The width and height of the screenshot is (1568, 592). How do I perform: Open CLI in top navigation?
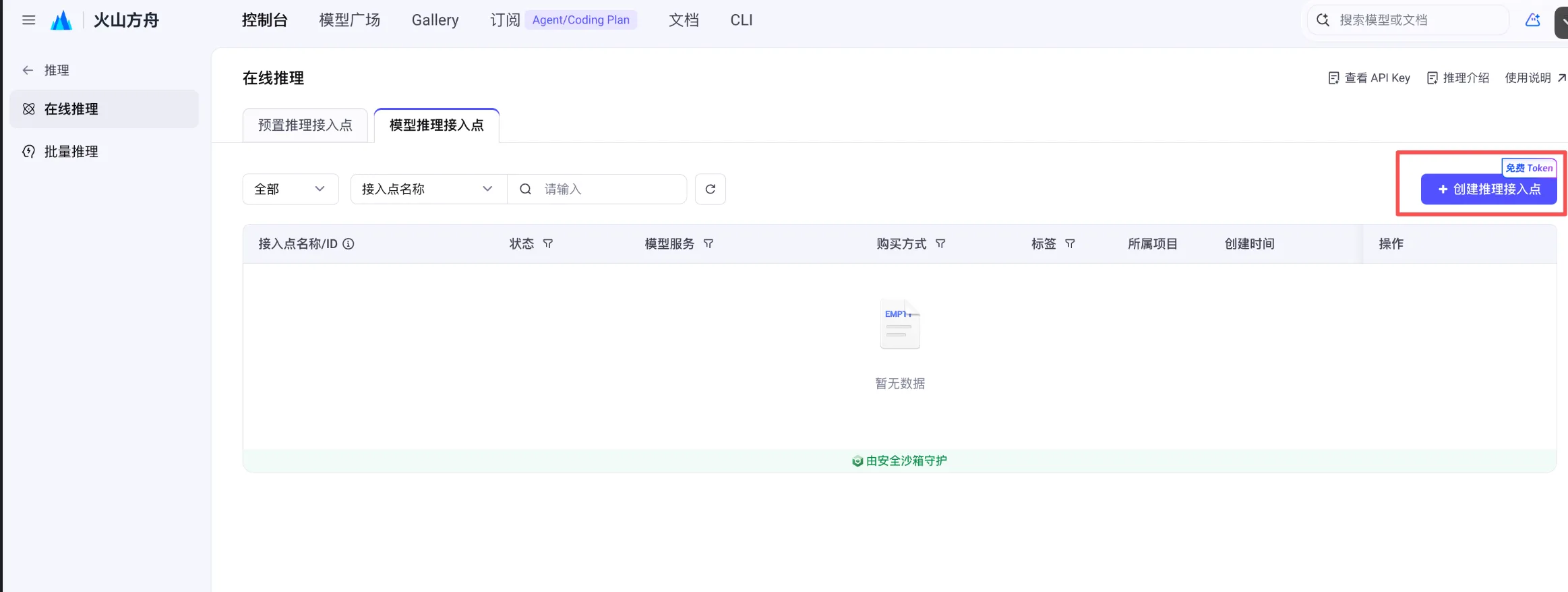click(742, 20)
